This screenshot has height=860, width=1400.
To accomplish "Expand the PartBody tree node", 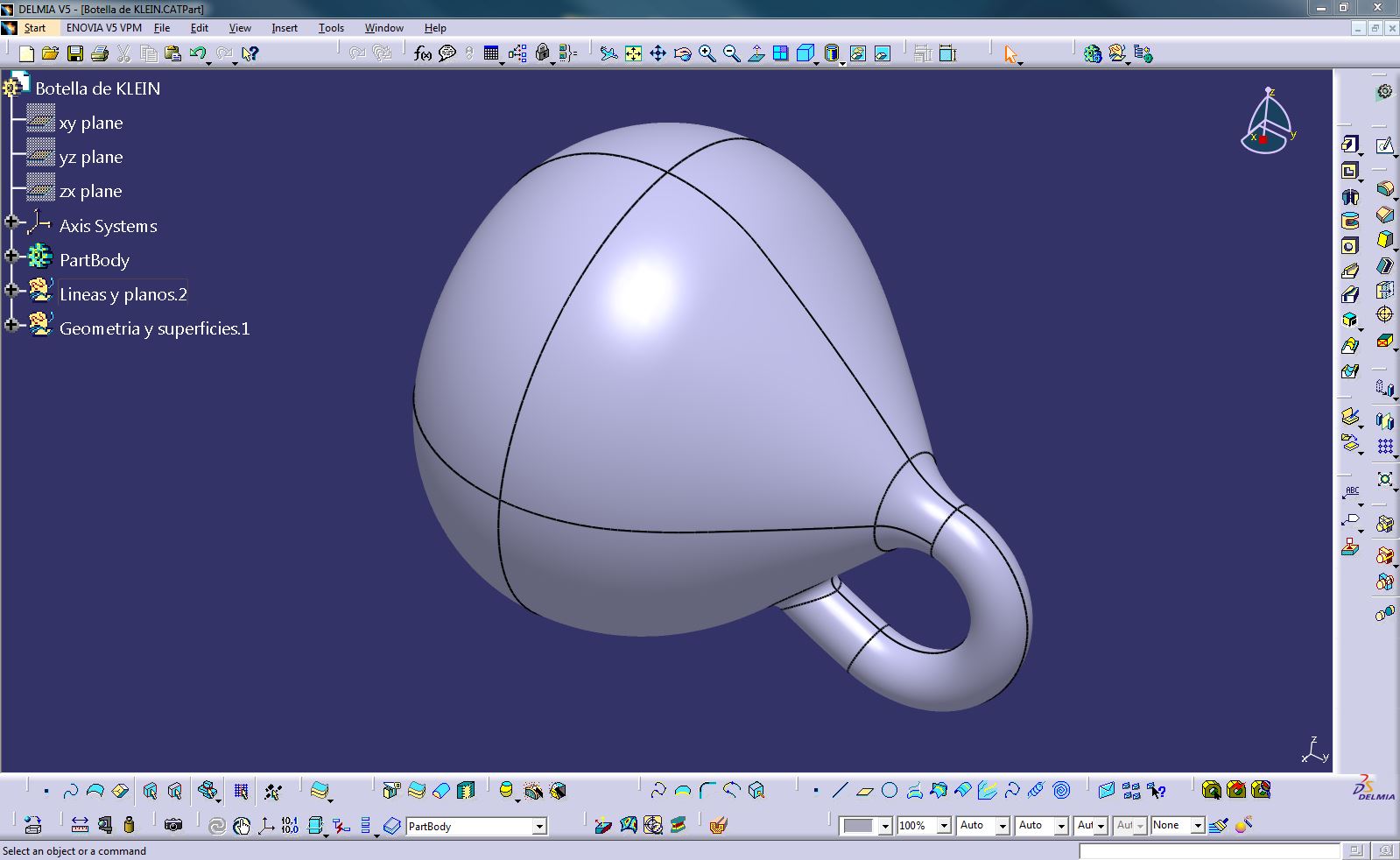I will click(11, 257).
